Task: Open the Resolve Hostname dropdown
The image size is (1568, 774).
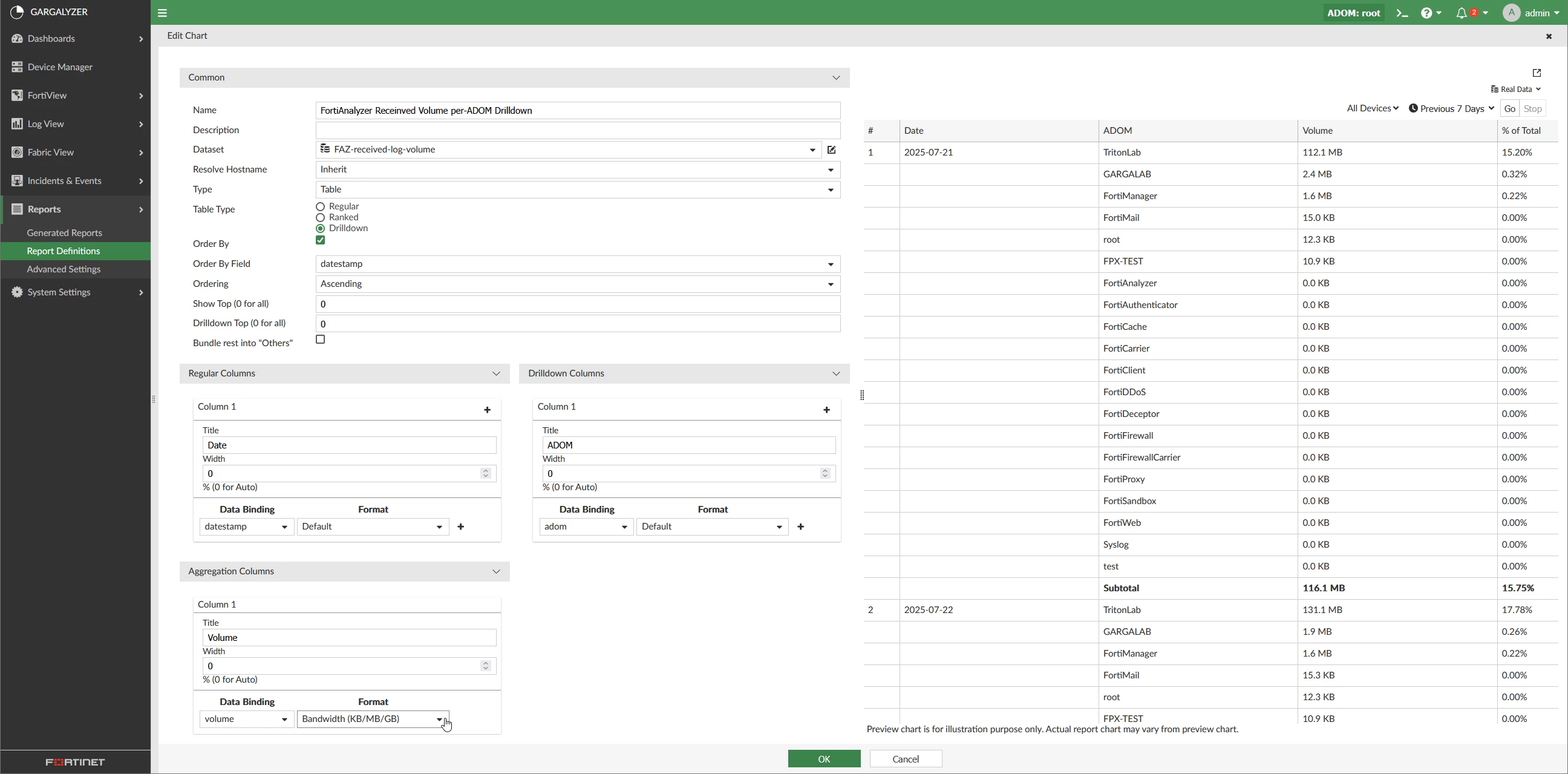Action: (578, 169)
